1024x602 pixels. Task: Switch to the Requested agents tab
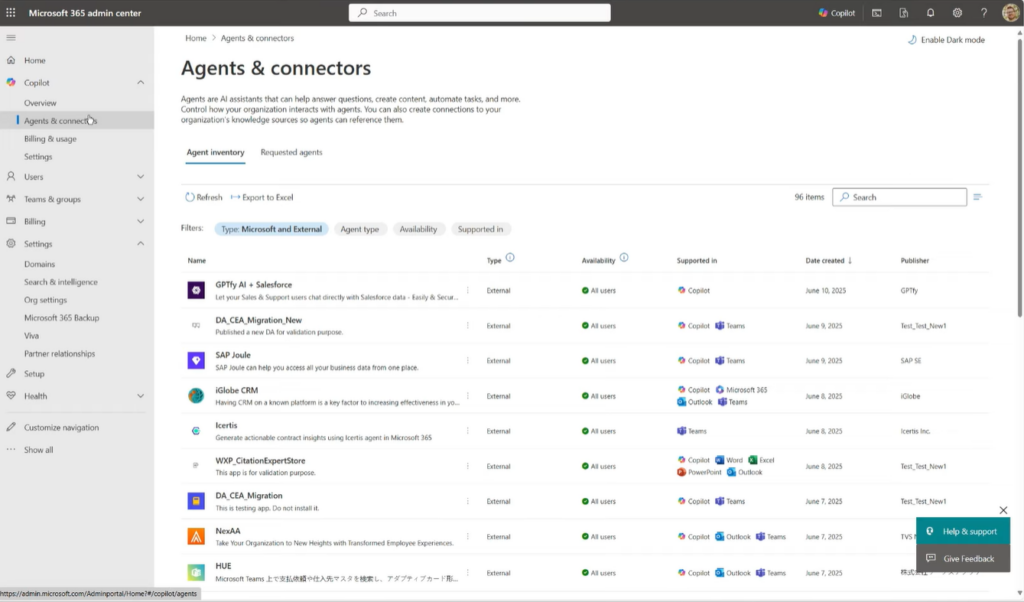291,152
